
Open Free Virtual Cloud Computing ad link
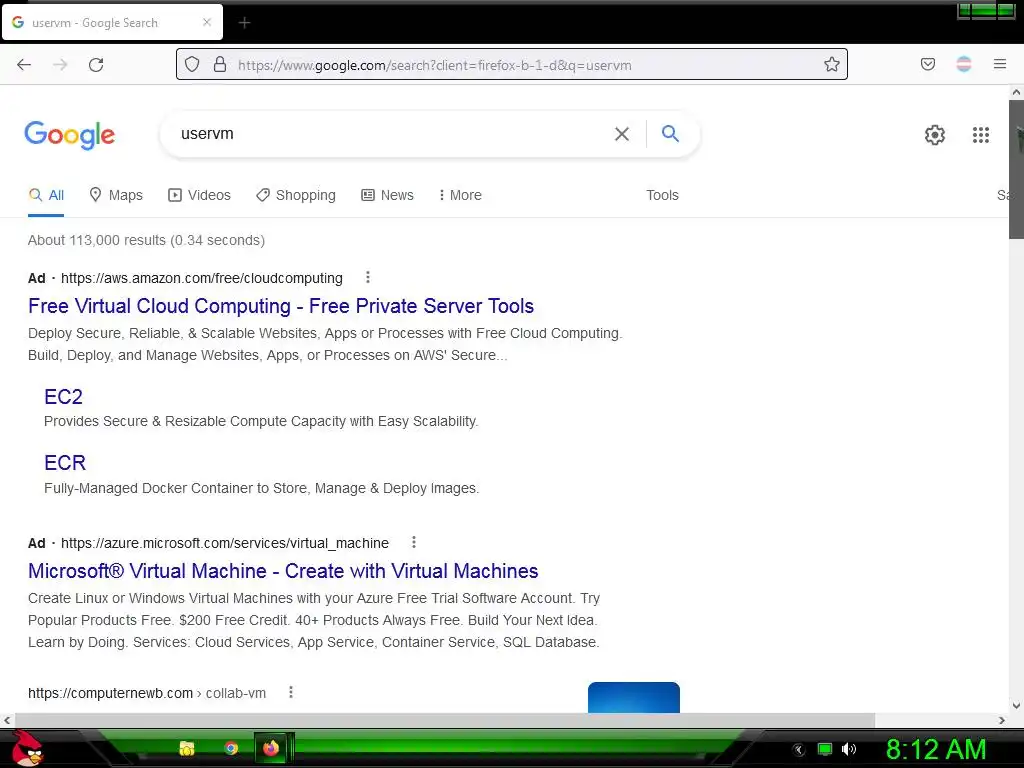click(x=281, y=306)
